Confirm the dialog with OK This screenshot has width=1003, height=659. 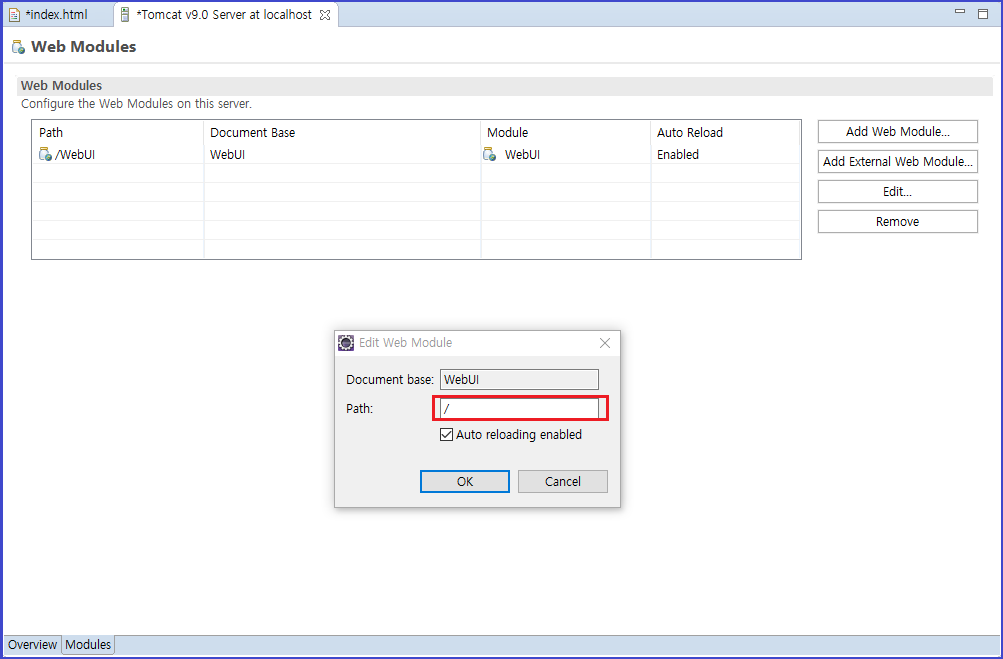(x=464, y=482)
